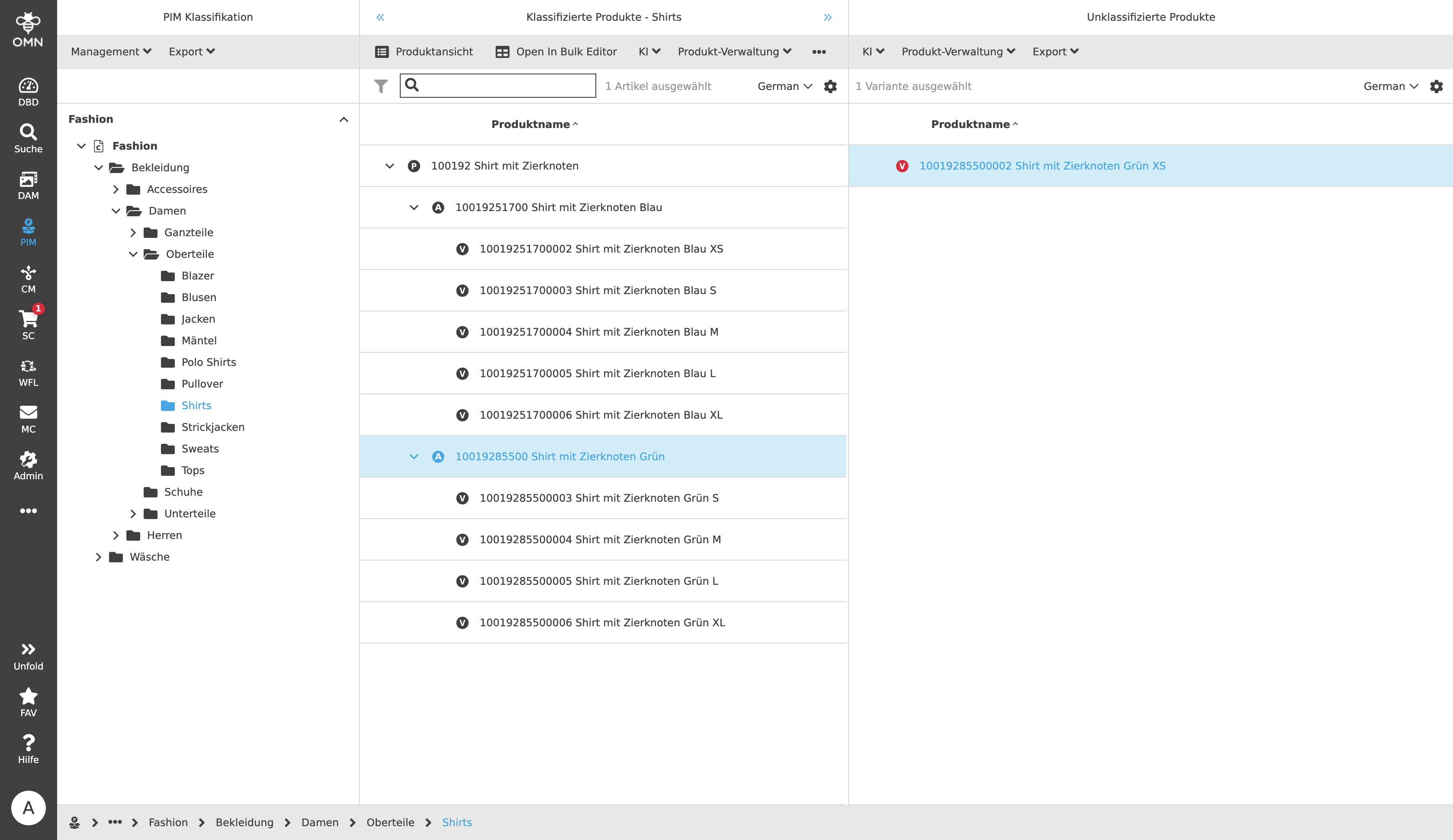Screen dimensions: 1453x840
Task: Open the SC shopping cart module
Action: click(28, 323)
